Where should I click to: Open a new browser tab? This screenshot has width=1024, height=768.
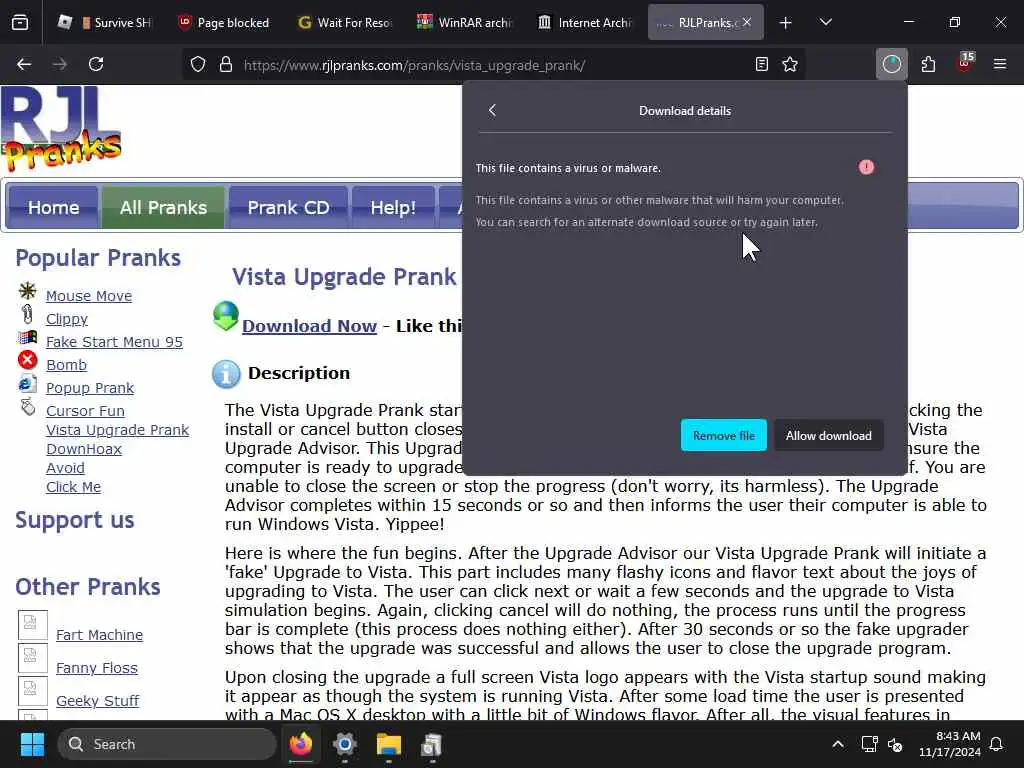[x=785, y=23]
